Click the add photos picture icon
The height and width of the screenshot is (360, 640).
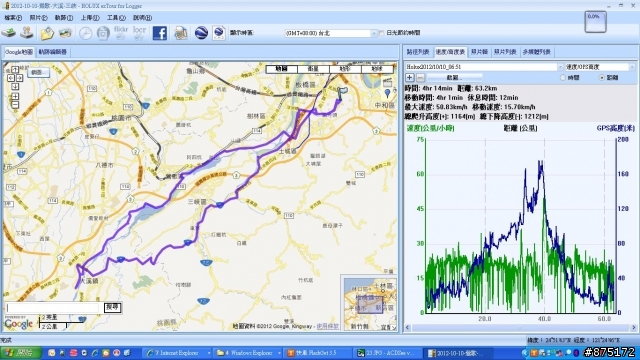pyautogui.click(x=65, y=33)
